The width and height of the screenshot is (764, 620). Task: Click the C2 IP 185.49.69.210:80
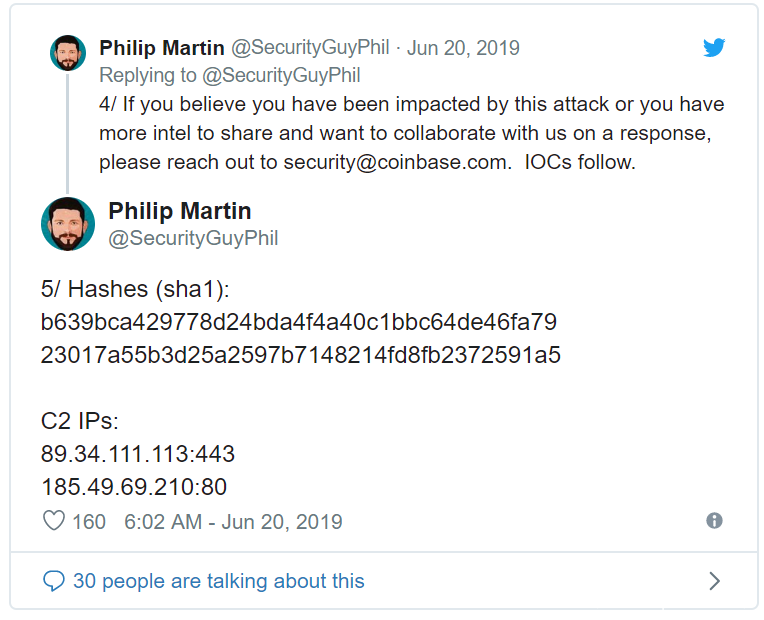click(x=134, y=487)
